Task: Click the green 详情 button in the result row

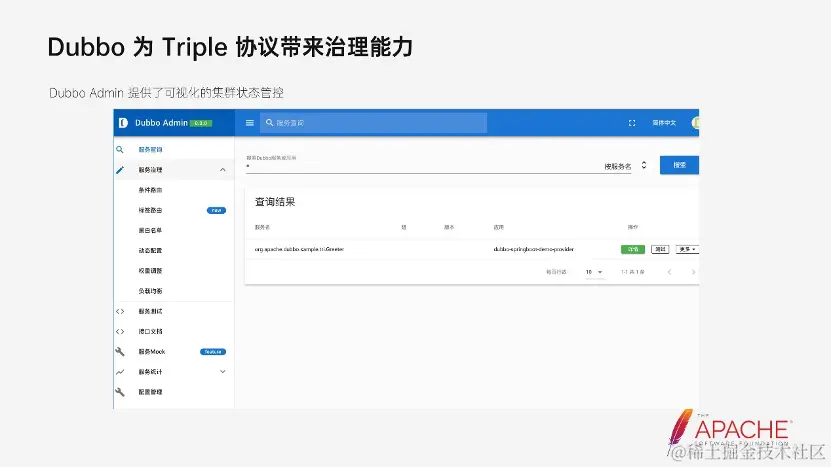Action: (x=633, y=249)
